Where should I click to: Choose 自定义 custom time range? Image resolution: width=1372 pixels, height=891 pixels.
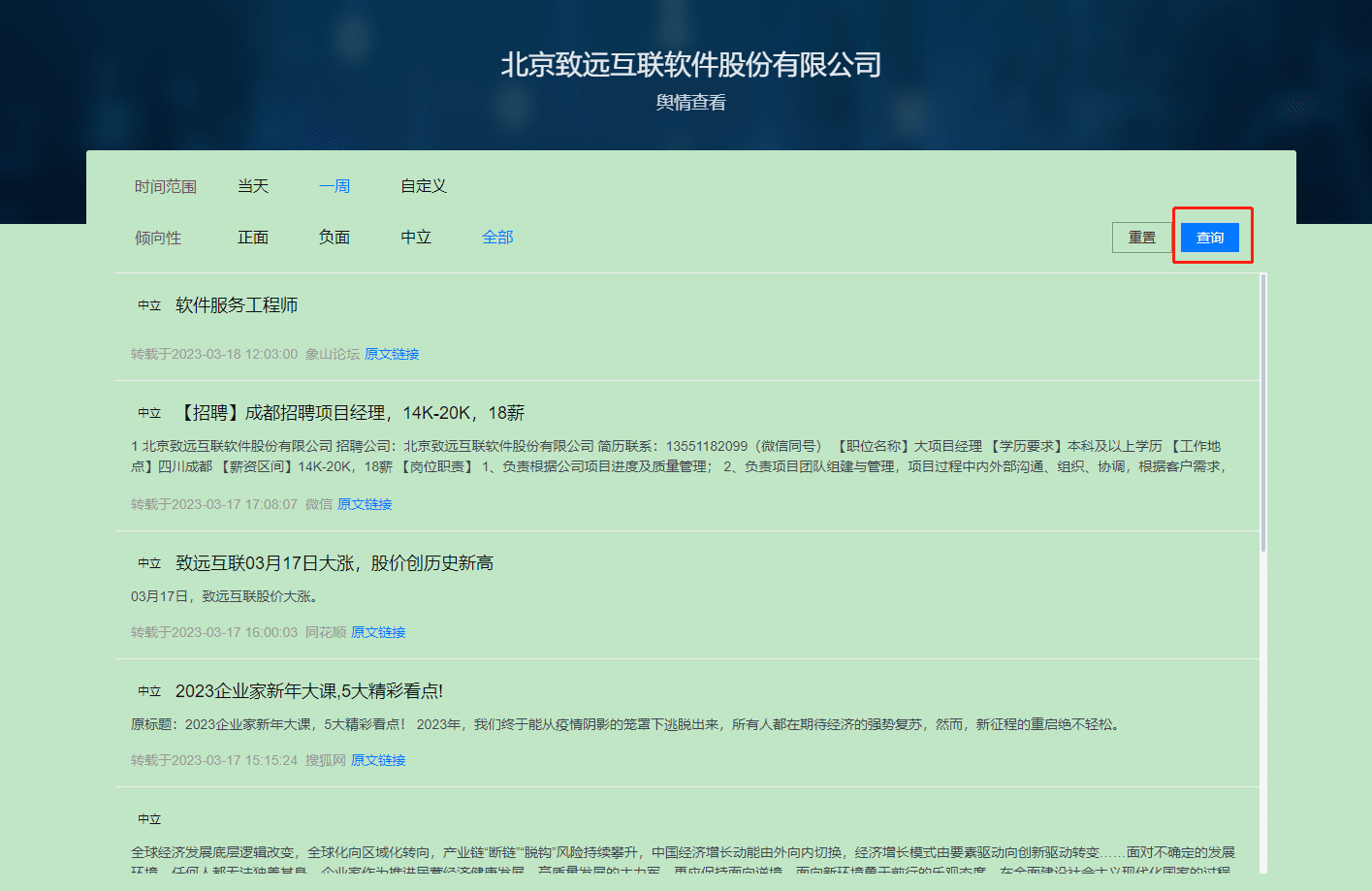424,186
